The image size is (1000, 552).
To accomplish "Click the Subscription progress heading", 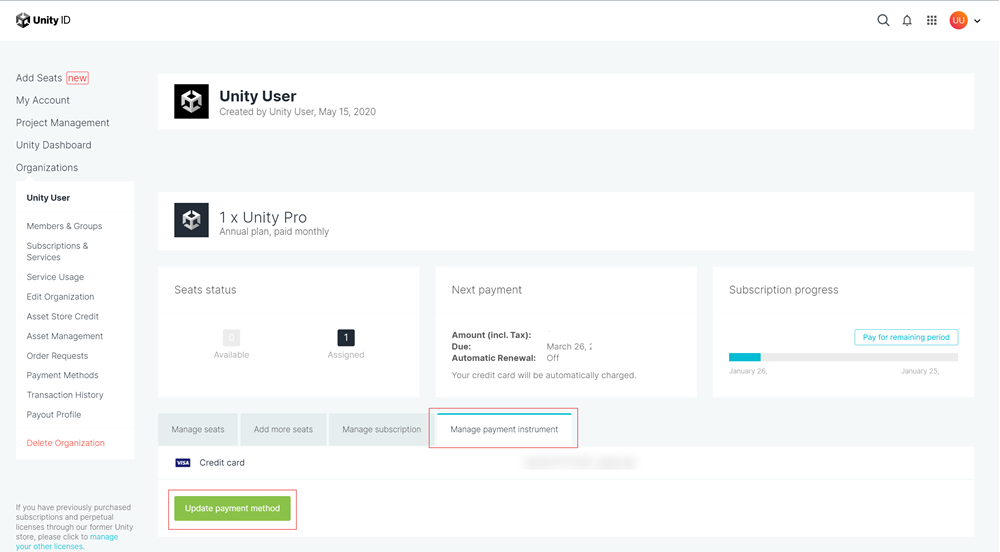I will (x=783, y=290).
